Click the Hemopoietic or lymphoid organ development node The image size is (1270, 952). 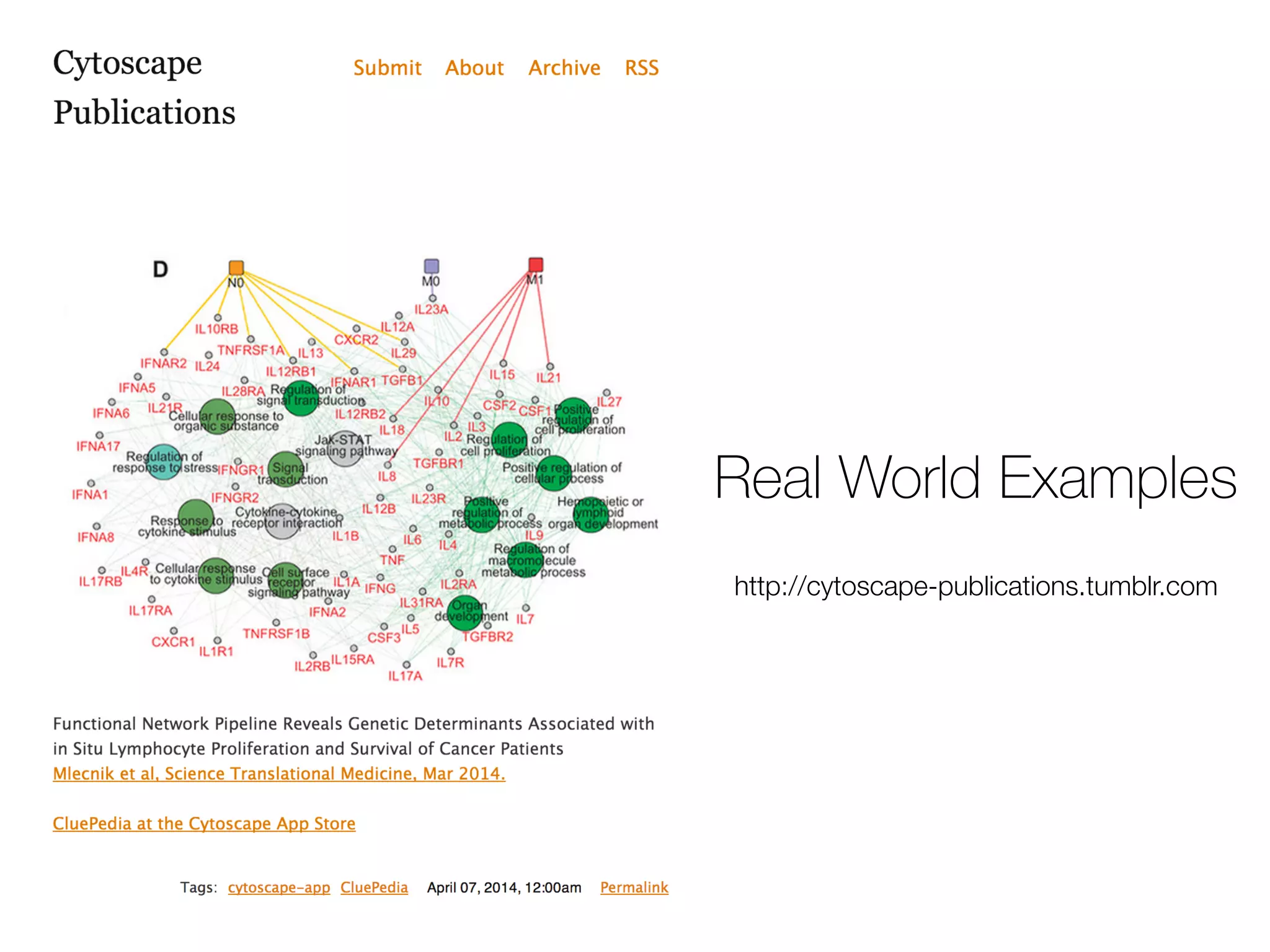tap(591, 514)
